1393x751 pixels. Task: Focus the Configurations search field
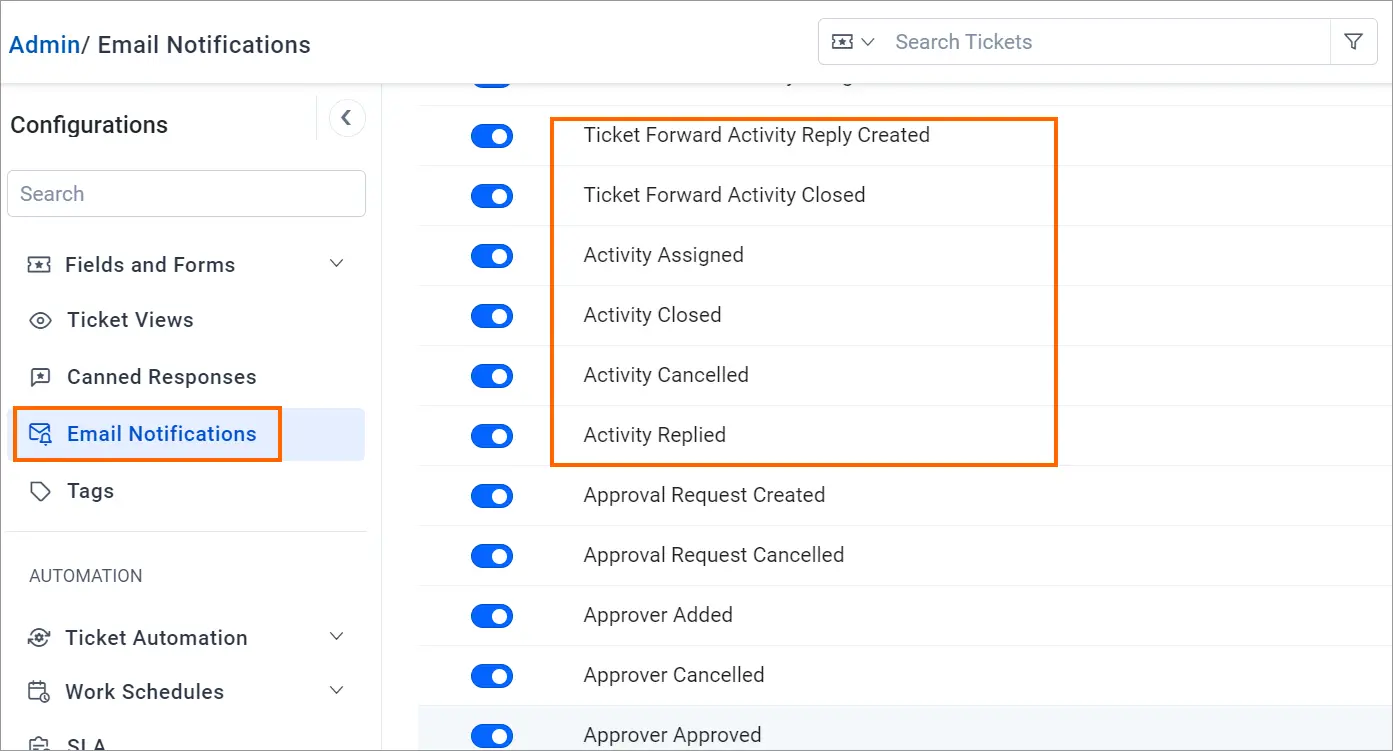tap(186, 194)
